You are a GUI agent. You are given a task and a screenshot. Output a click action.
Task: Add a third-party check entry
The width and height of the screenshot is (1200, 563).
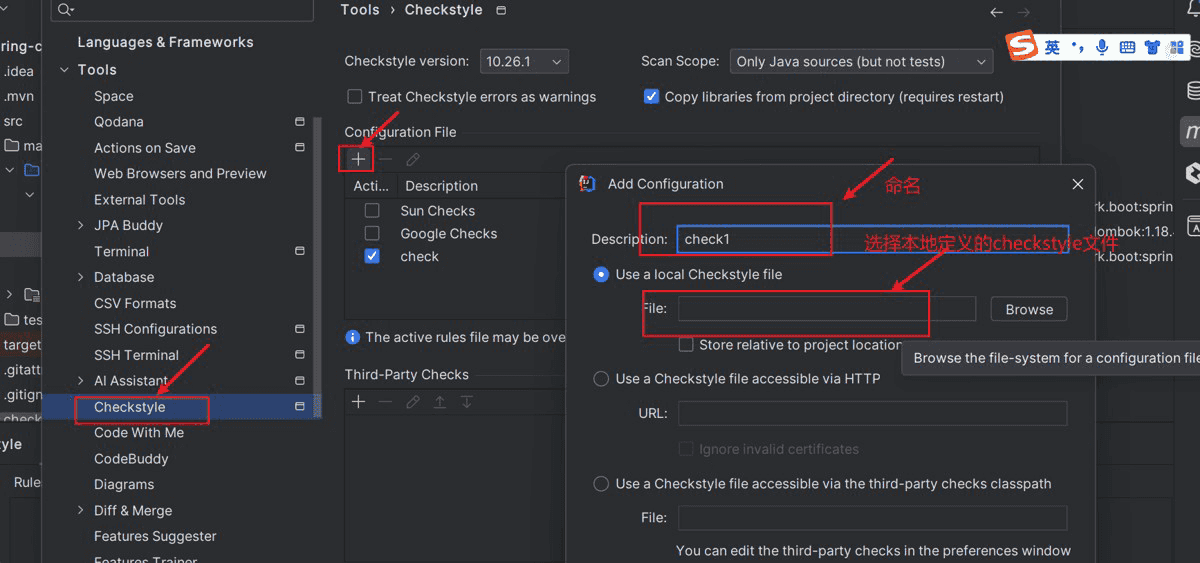coord(358,402)
